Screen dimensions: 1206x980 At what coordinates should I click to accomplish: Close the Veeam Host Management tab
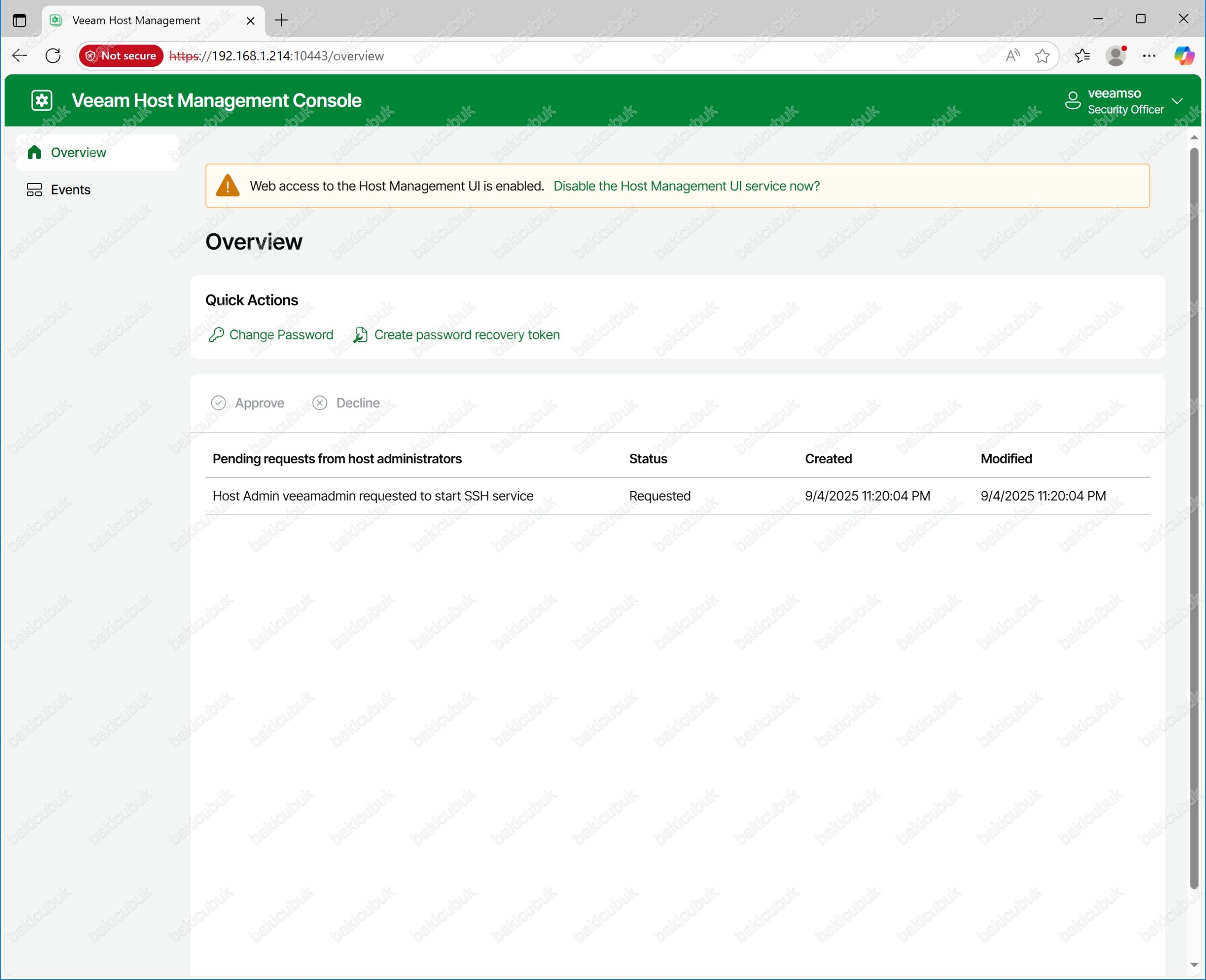tap(251, 21)
